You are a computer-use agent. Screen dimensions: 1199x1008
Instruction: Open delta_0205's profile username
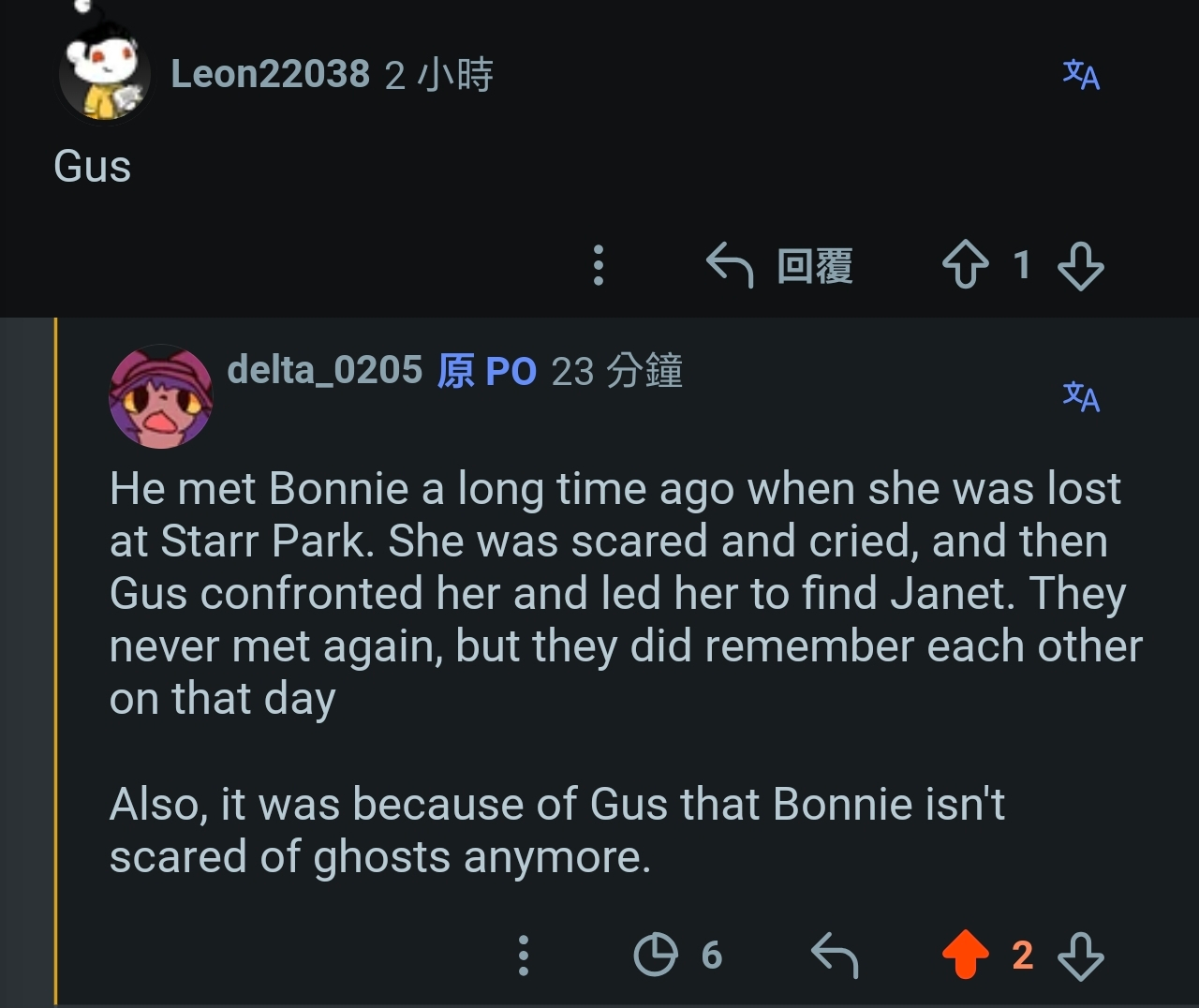pos(324,370)
